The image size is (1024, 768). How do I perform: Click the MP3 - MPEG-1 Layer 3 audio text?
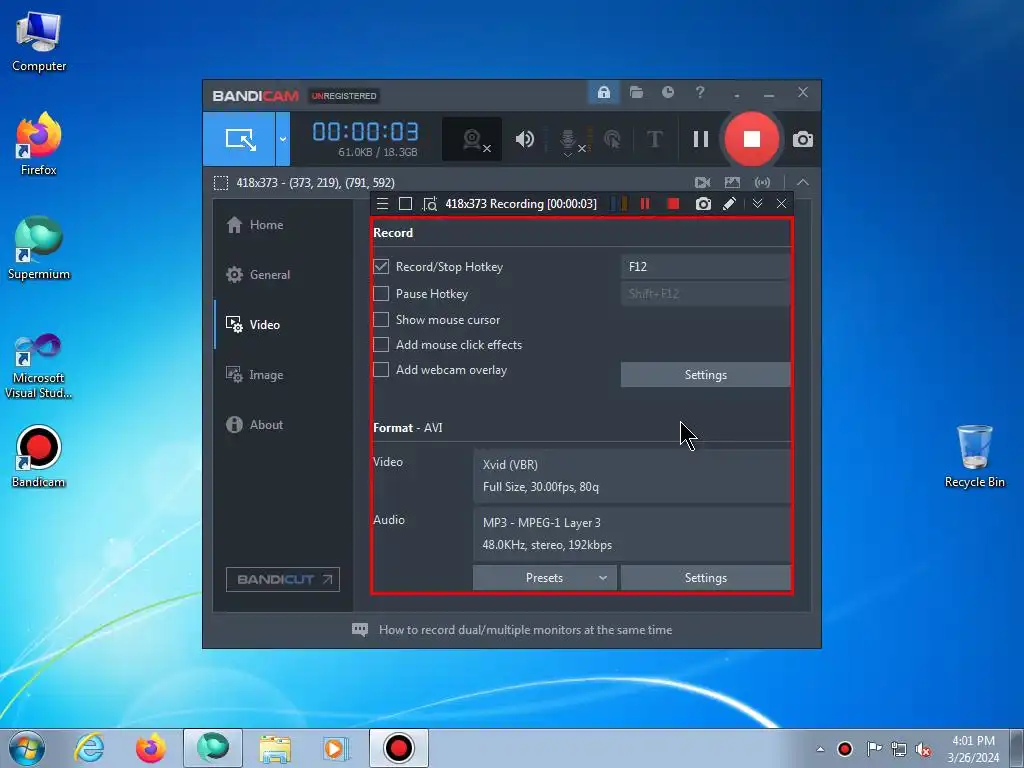pos(541,522)
